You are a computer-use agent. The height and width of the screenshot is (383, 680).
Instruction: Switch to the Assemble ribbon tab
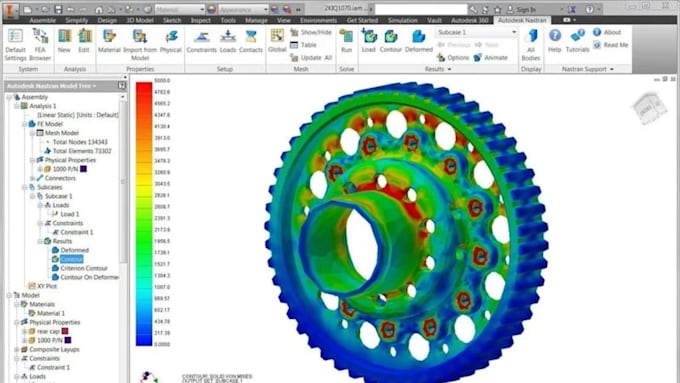pos(42,20)
